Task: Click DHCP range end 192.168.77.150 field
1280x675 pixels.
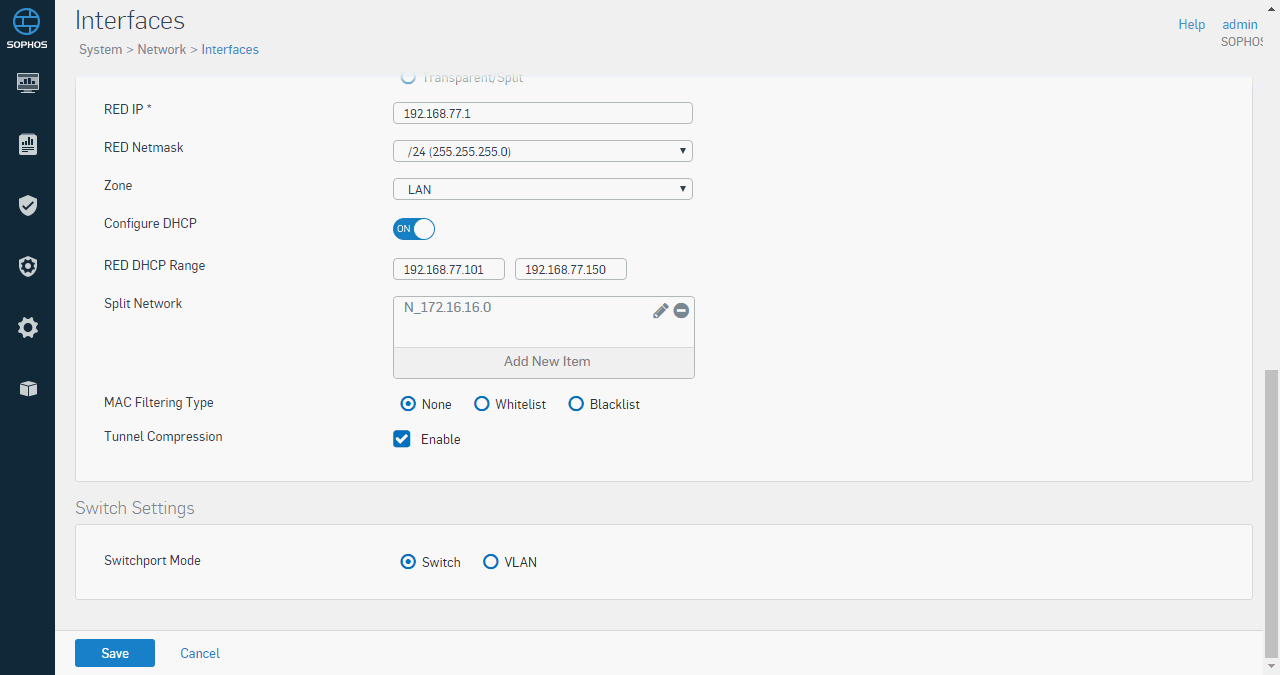Action: [x=571, y=269]
